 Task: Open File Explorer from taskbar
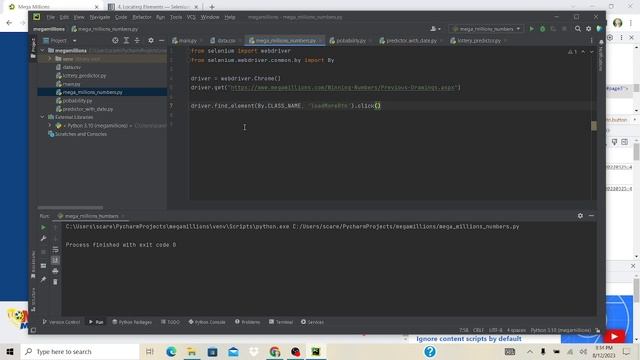191,351
